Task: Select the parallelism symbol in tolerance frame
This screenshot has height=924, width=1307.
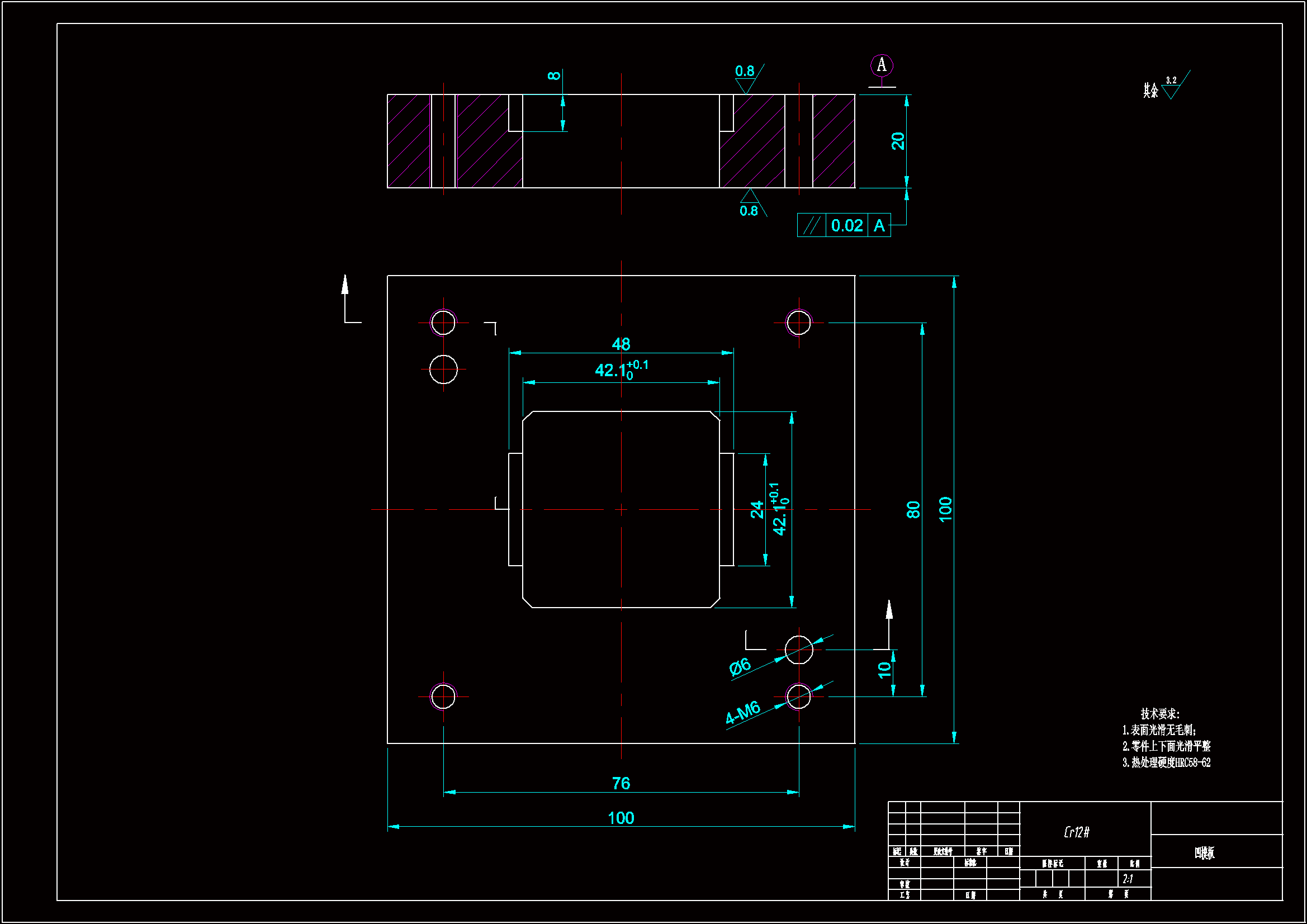Action: click(811, 225)
